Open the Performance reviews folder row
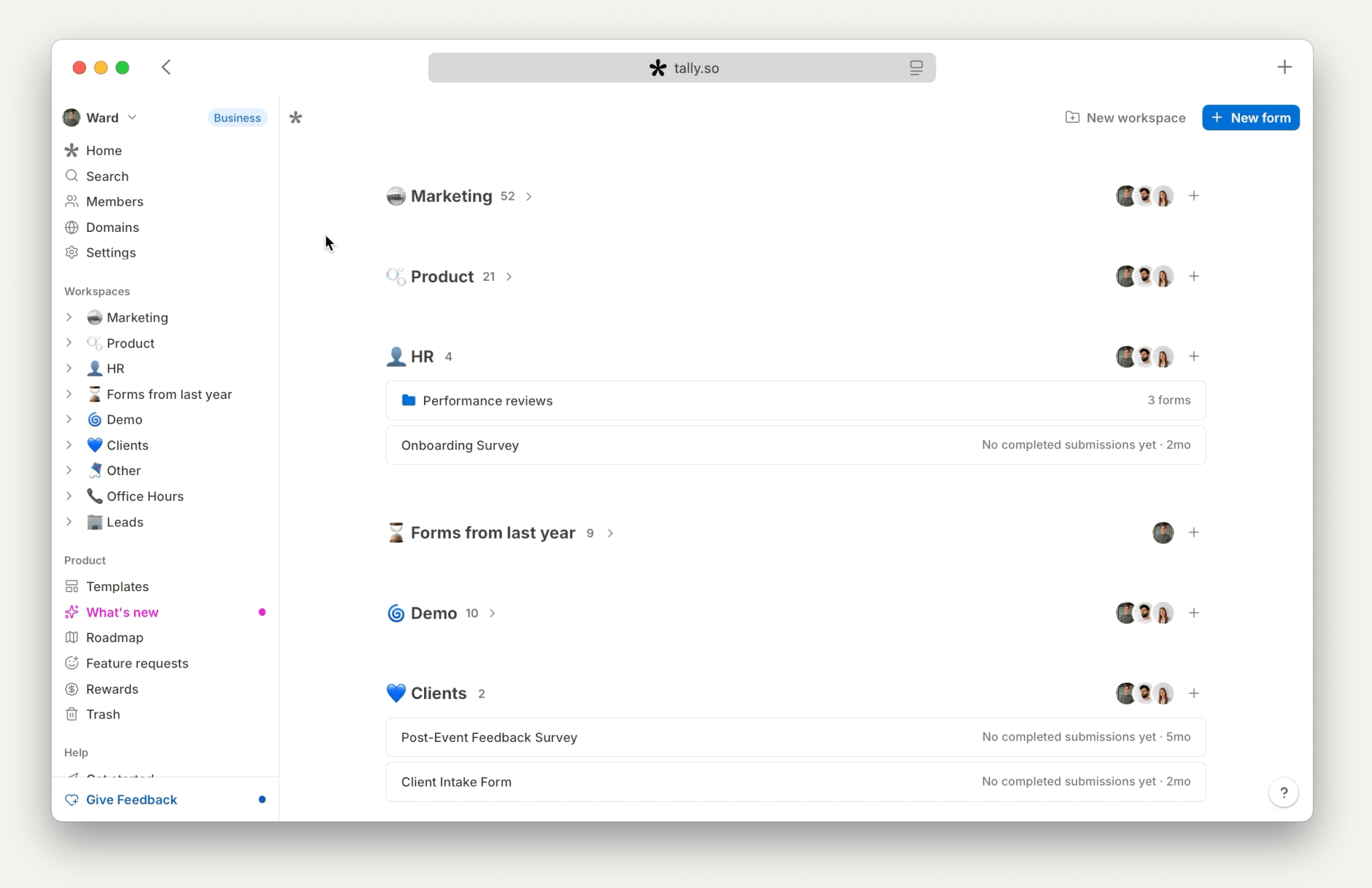The width and height of the screenshot is (1372, 888). point(796,400)
